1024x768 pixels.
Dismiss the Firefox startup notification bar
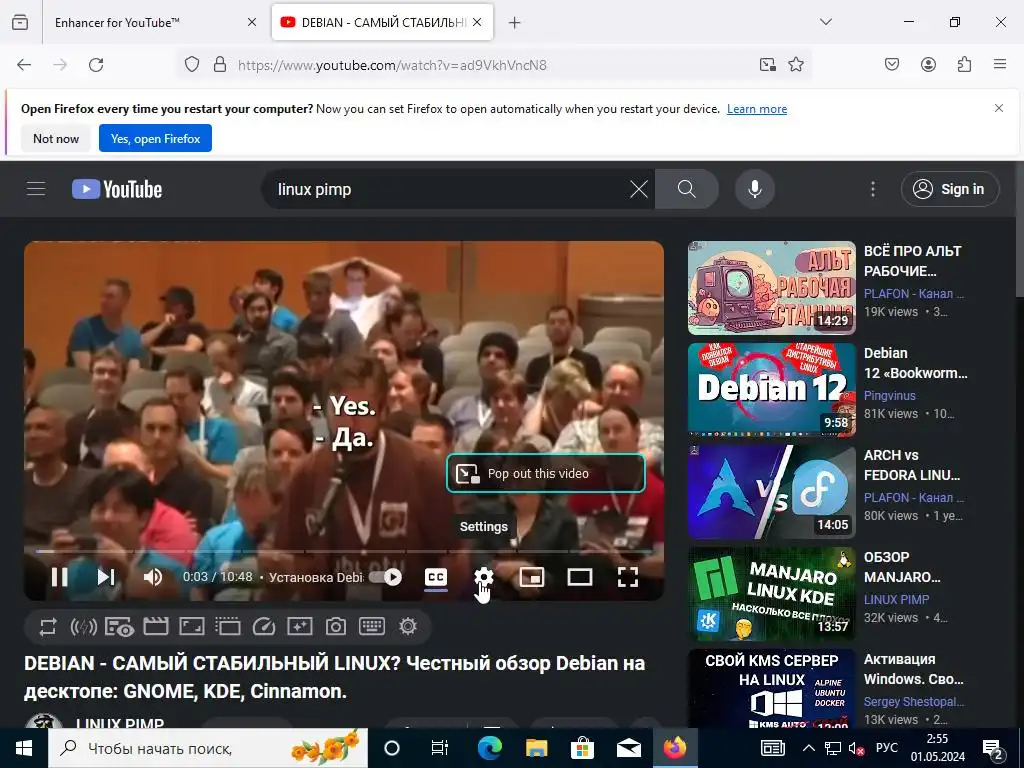point(999,108)
